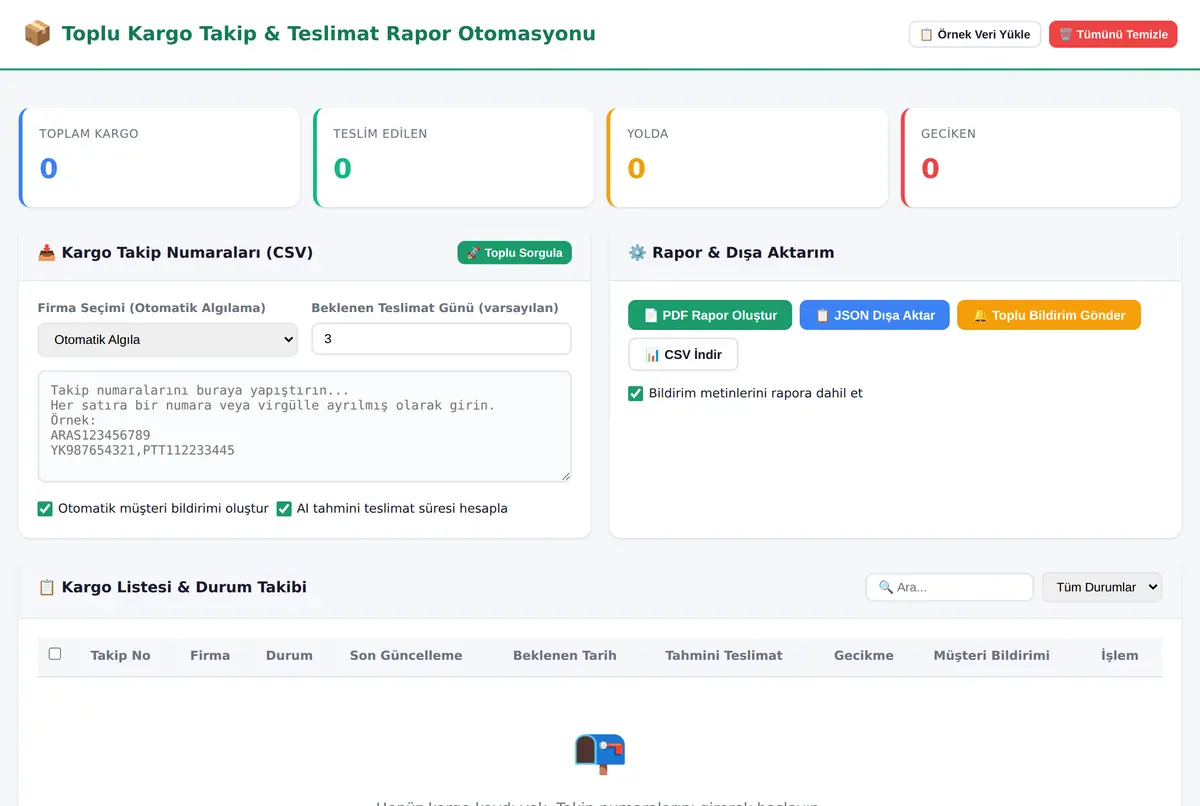1200x806 pixels.
Task: Click the 'Gecikme' column header
Action: point(864,656)
